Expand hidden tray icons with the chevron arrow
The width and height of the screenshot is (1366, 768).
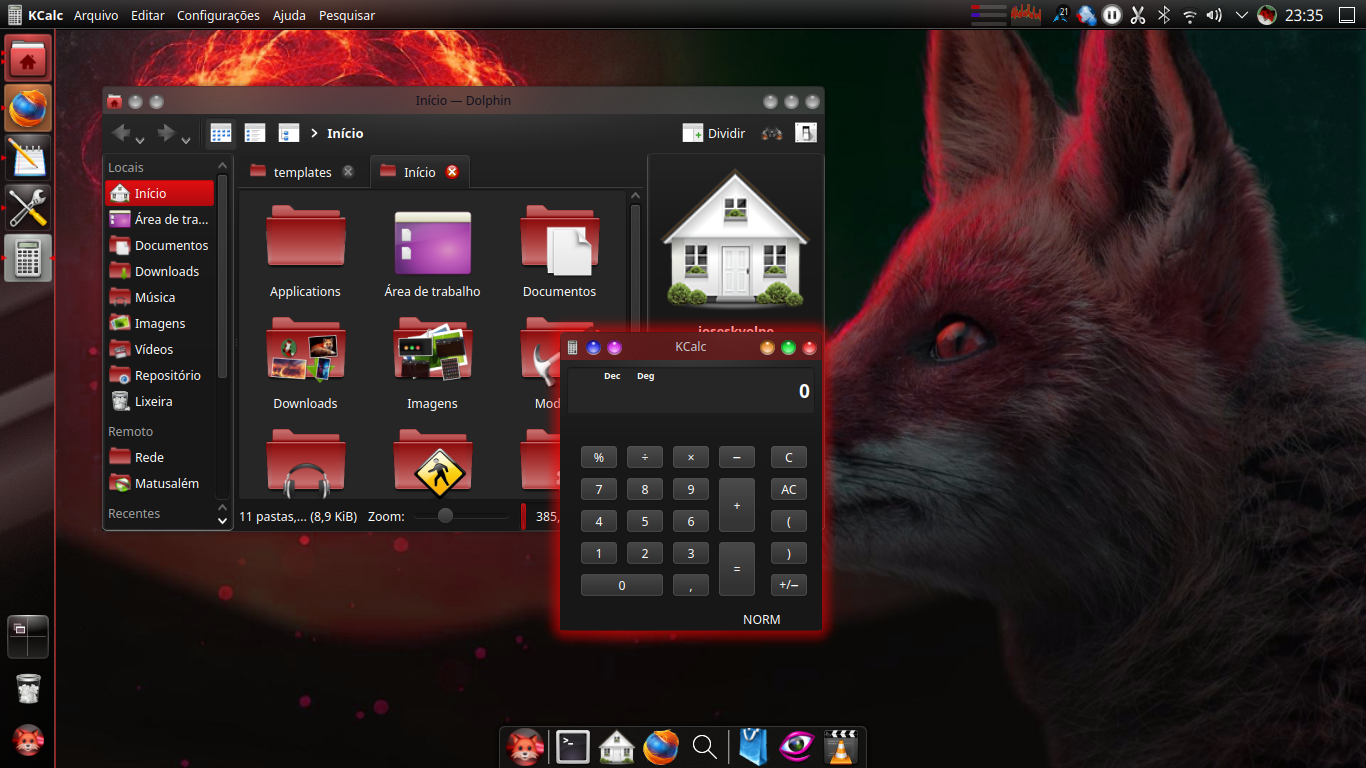(x=1242, y=15)
